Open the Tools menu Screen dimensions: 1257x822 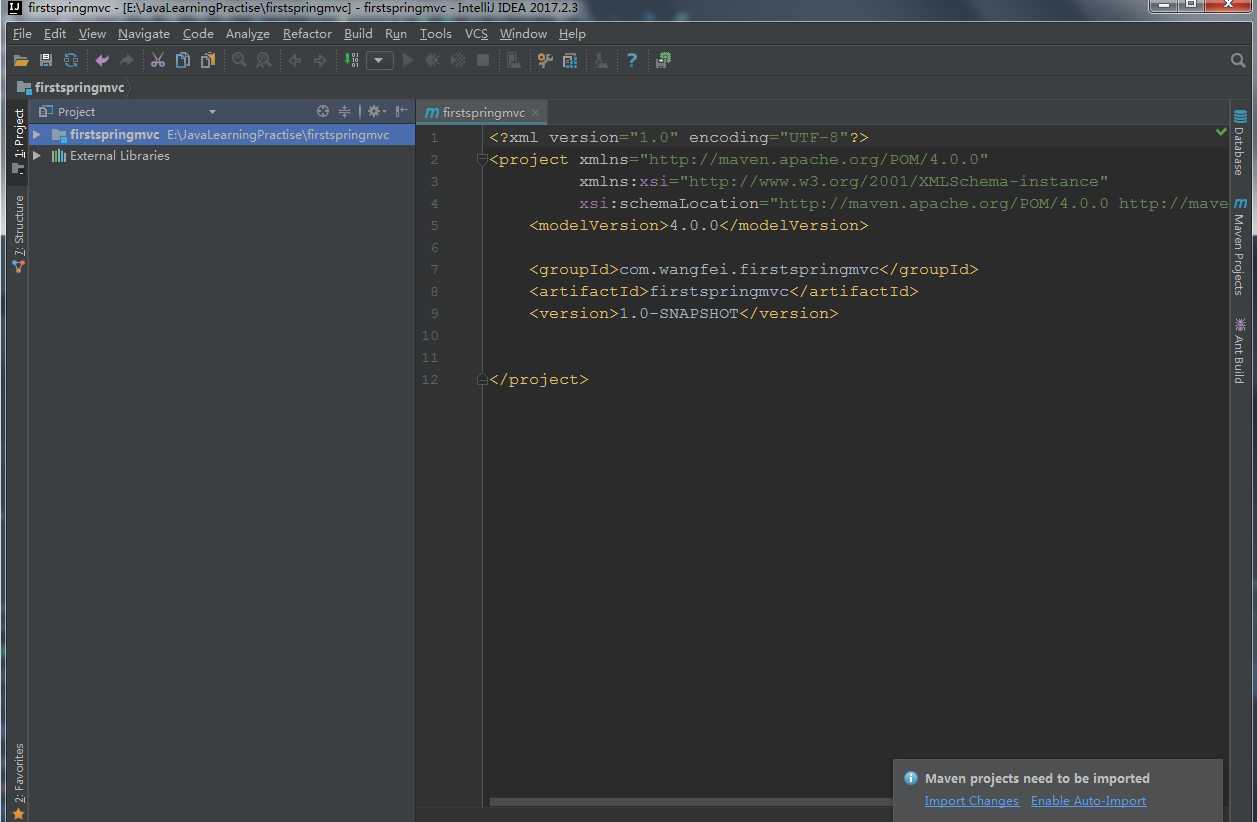pos(436,33)
